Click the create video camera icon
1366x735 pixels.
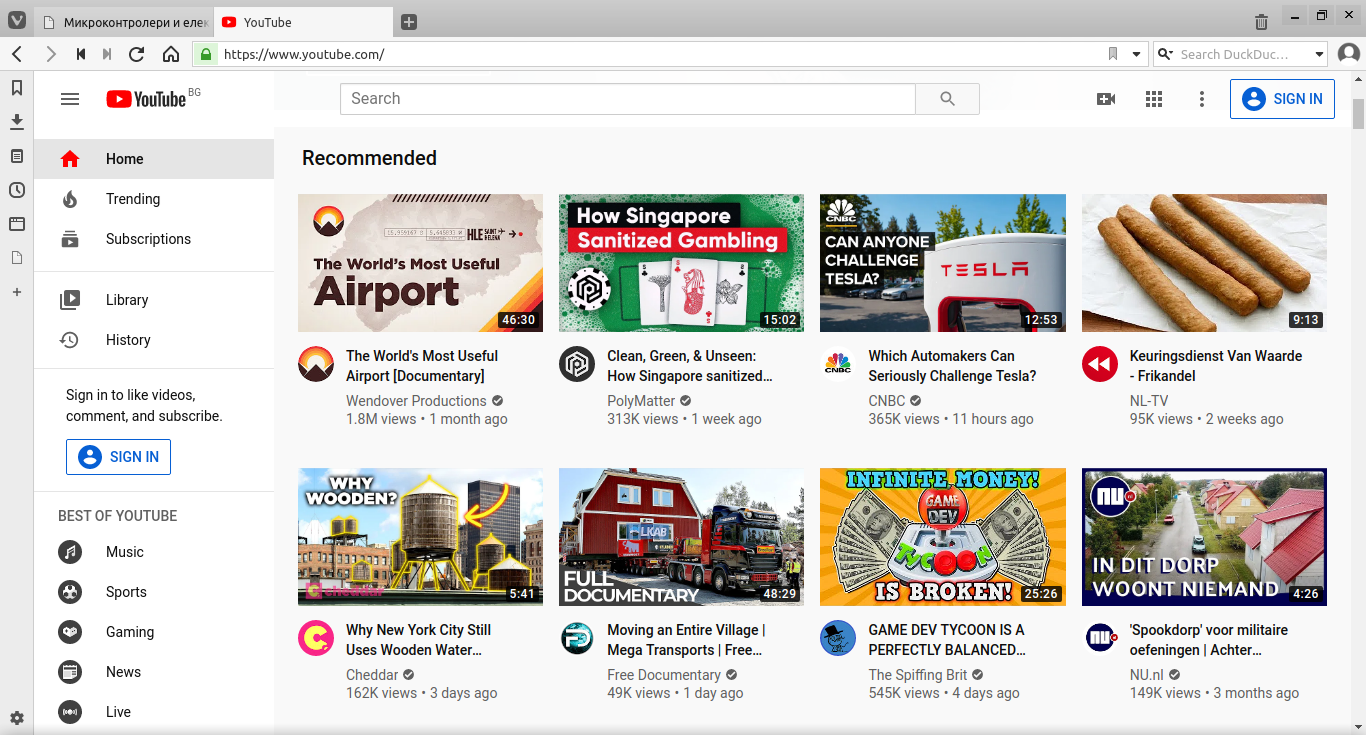coord(1106,99)
